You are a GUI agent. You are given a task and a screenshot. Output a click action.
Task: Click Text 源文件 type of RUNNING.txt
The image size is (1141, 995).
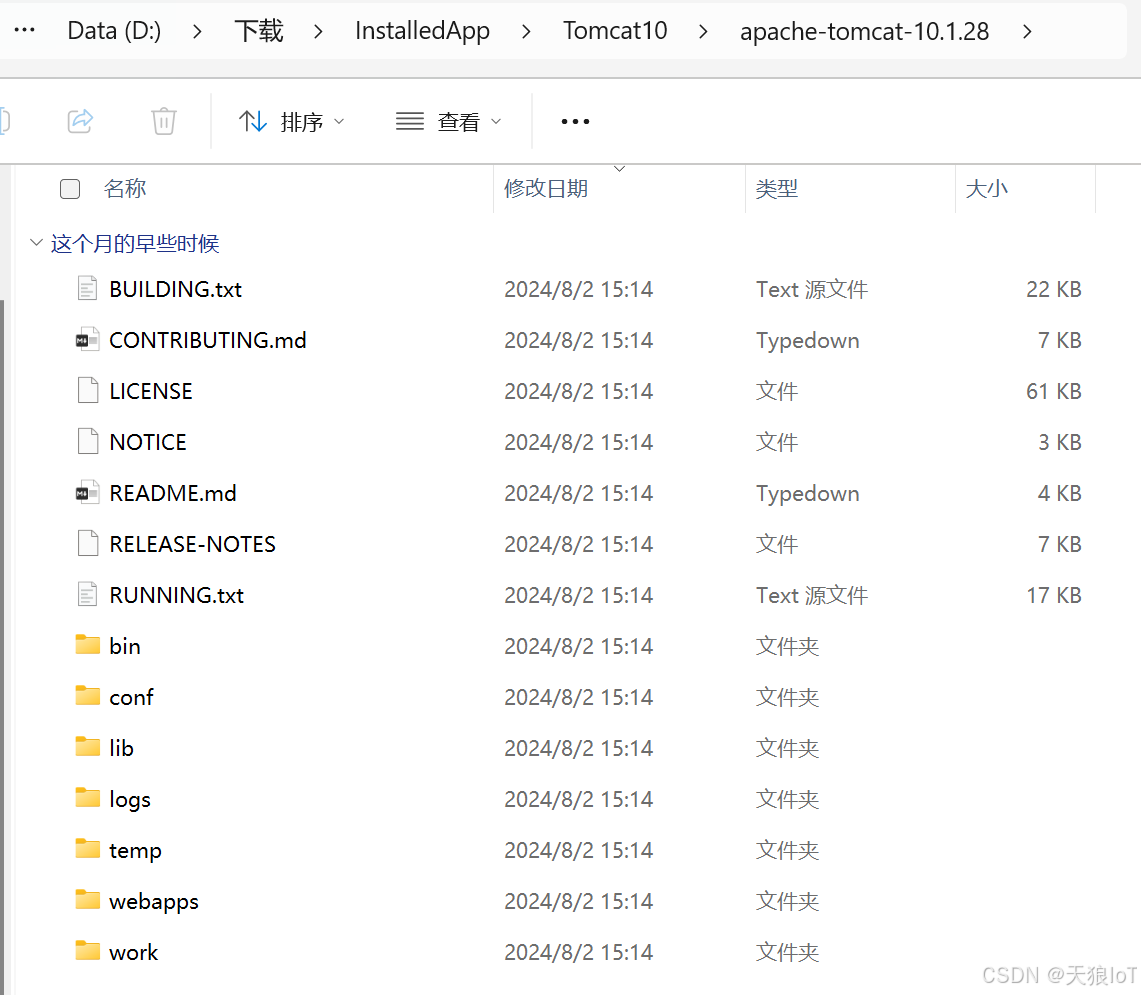tap(812, 595)
